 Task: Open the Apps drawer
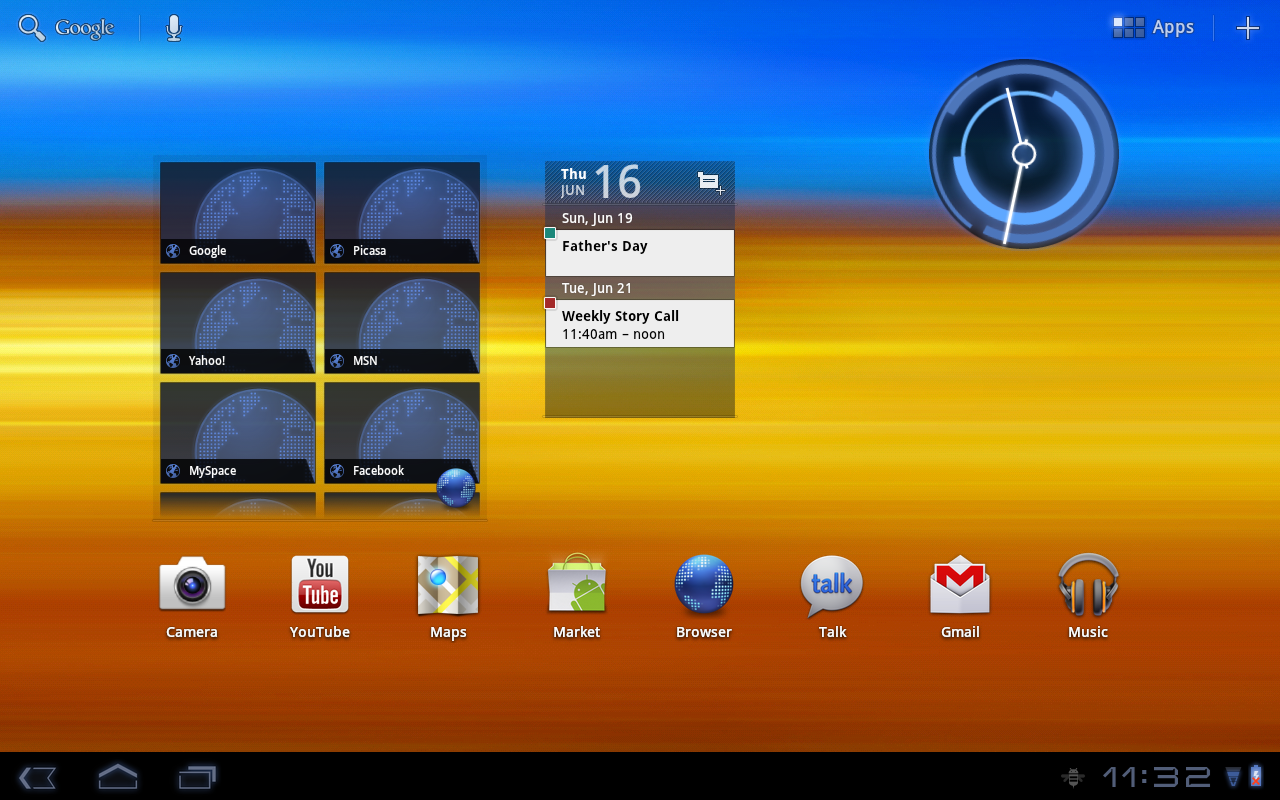(x=1153, y=28)
